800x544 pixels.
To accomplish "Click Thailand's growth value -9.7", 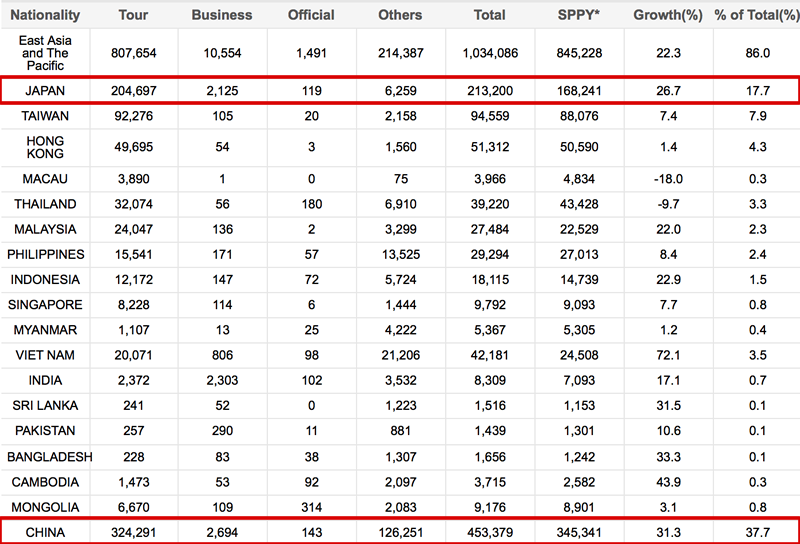I will (x=668, y=204).
